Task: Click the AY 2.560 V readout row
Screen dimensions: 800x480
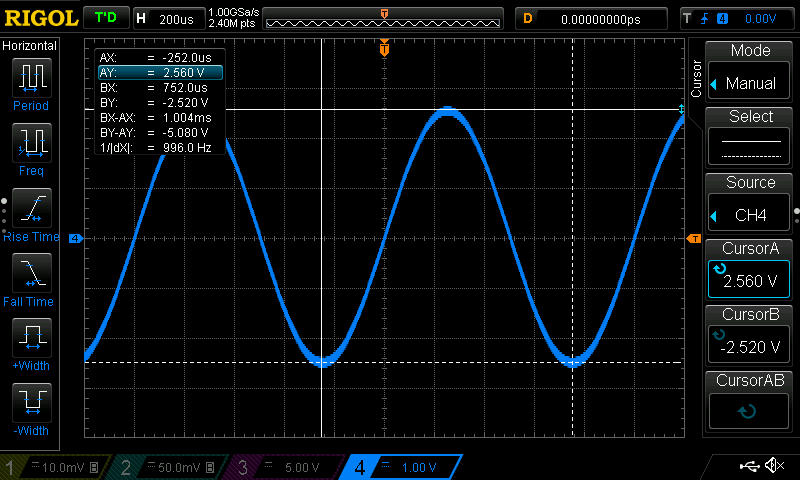Action: pos(159,73)
